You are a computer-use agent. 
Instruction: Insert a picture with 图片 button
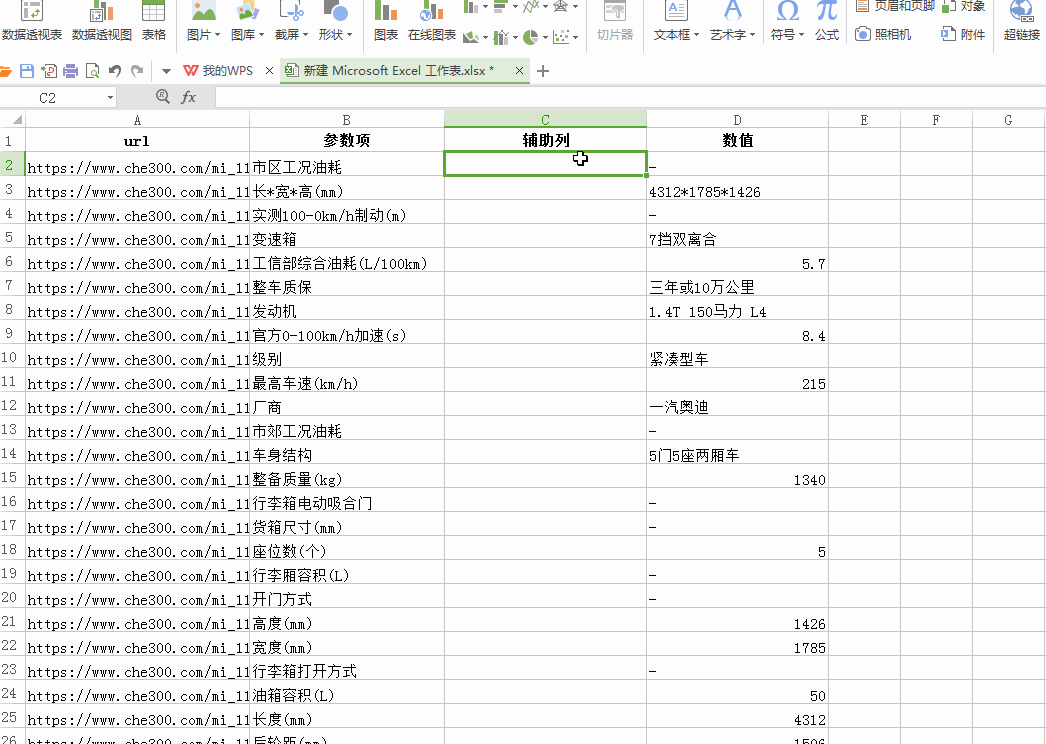(203, 21)
